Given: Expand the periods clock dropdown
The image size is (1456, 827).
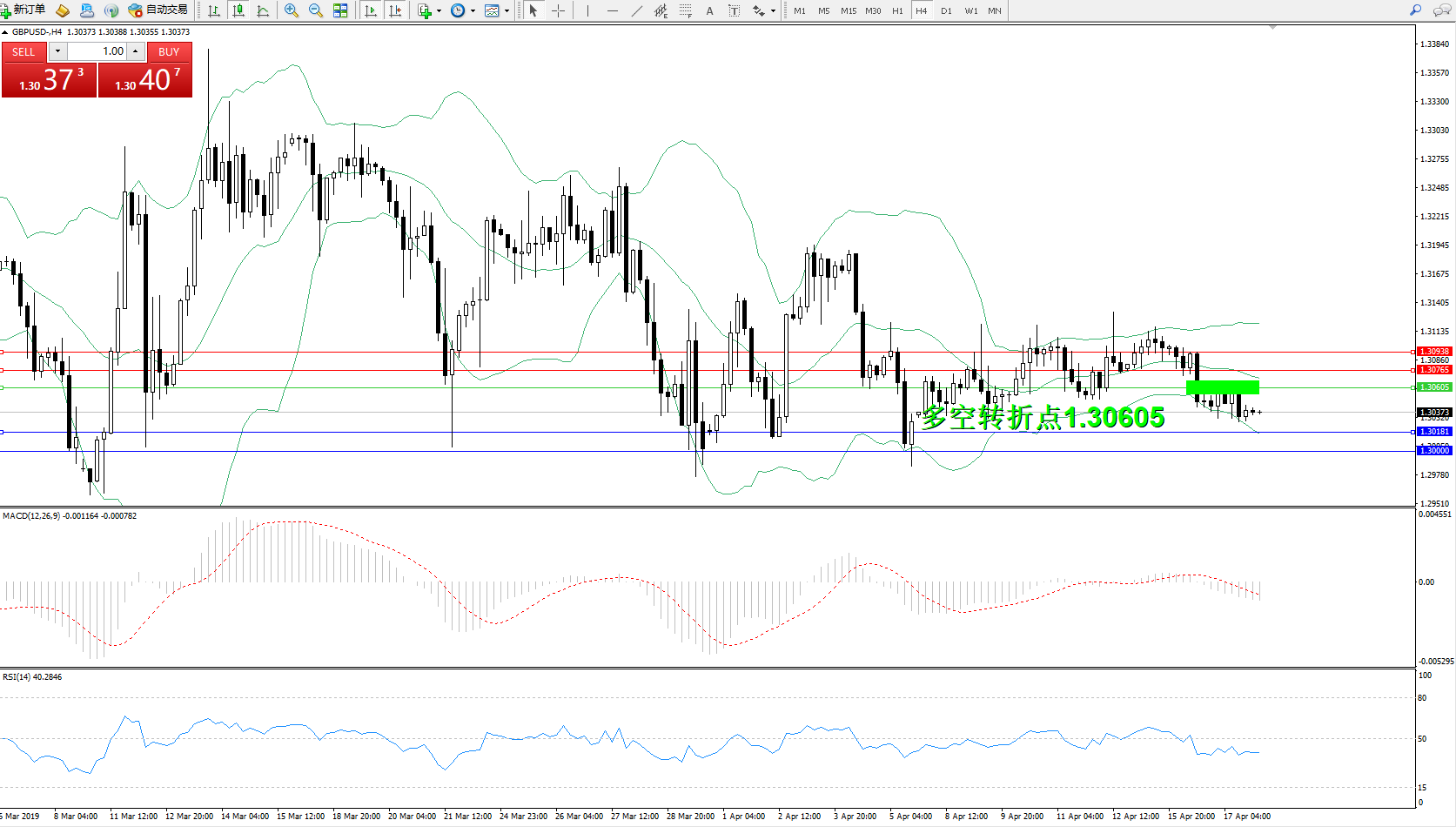Looking at the screenshot, I should tap(473, 10).
